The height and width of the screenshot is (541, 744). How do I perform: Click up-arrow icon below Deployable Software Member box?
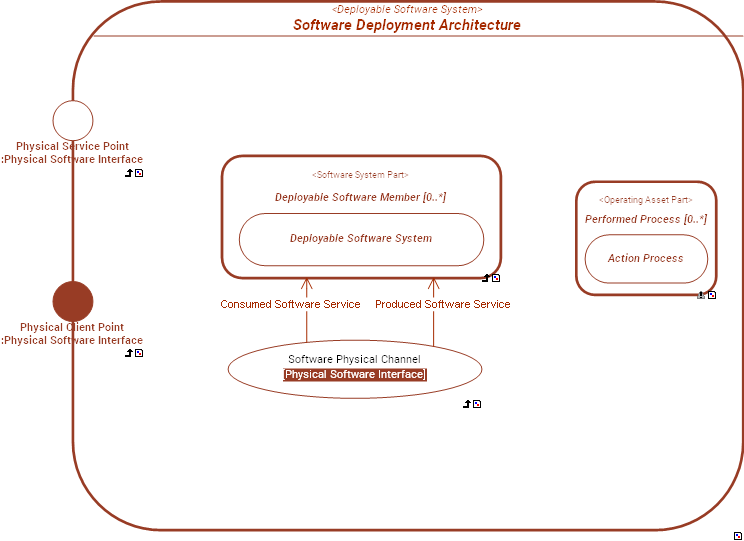pyautogui.click(x=486, y=279)
